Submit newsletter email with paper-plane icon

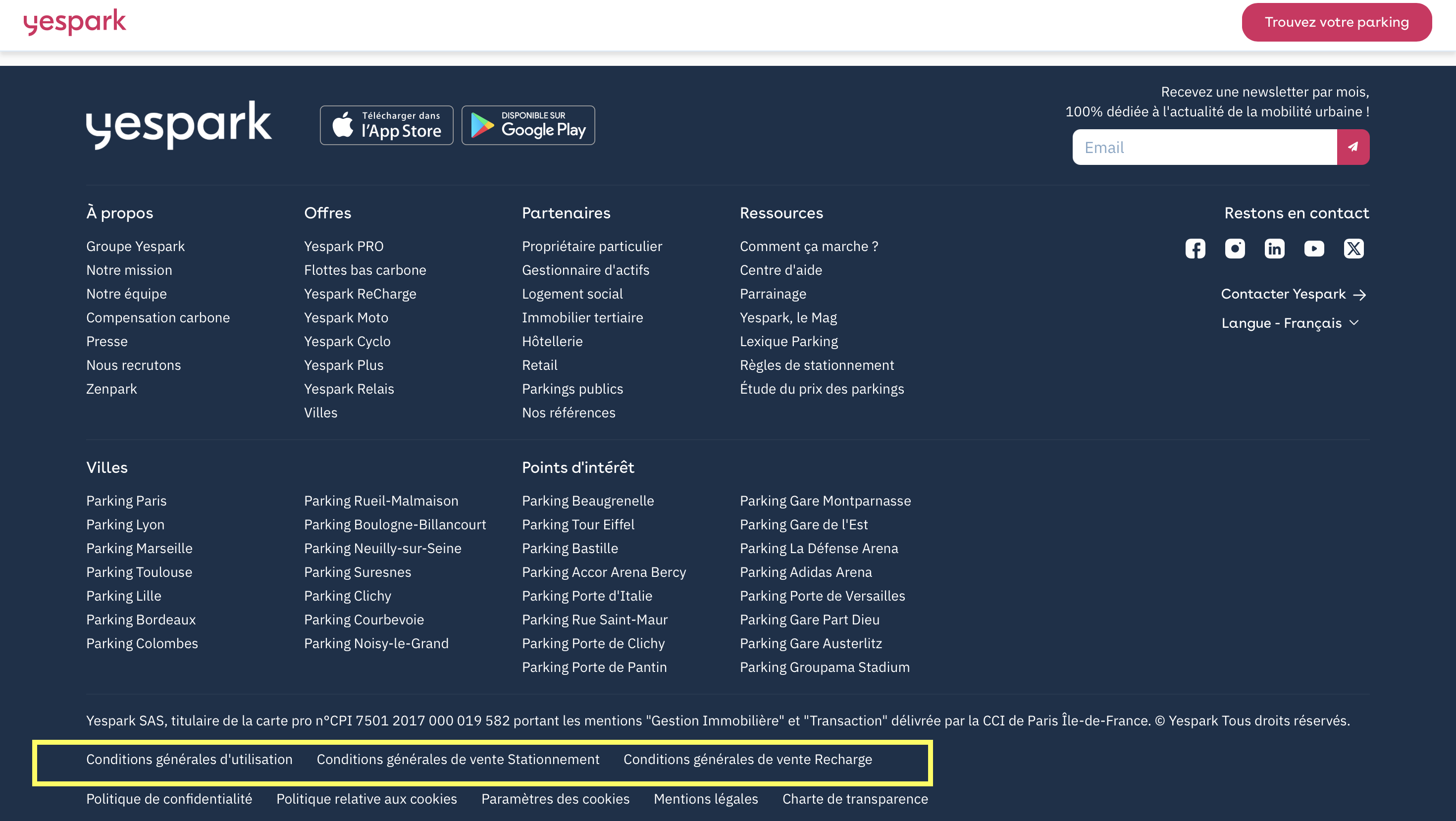pos(1352,147)
